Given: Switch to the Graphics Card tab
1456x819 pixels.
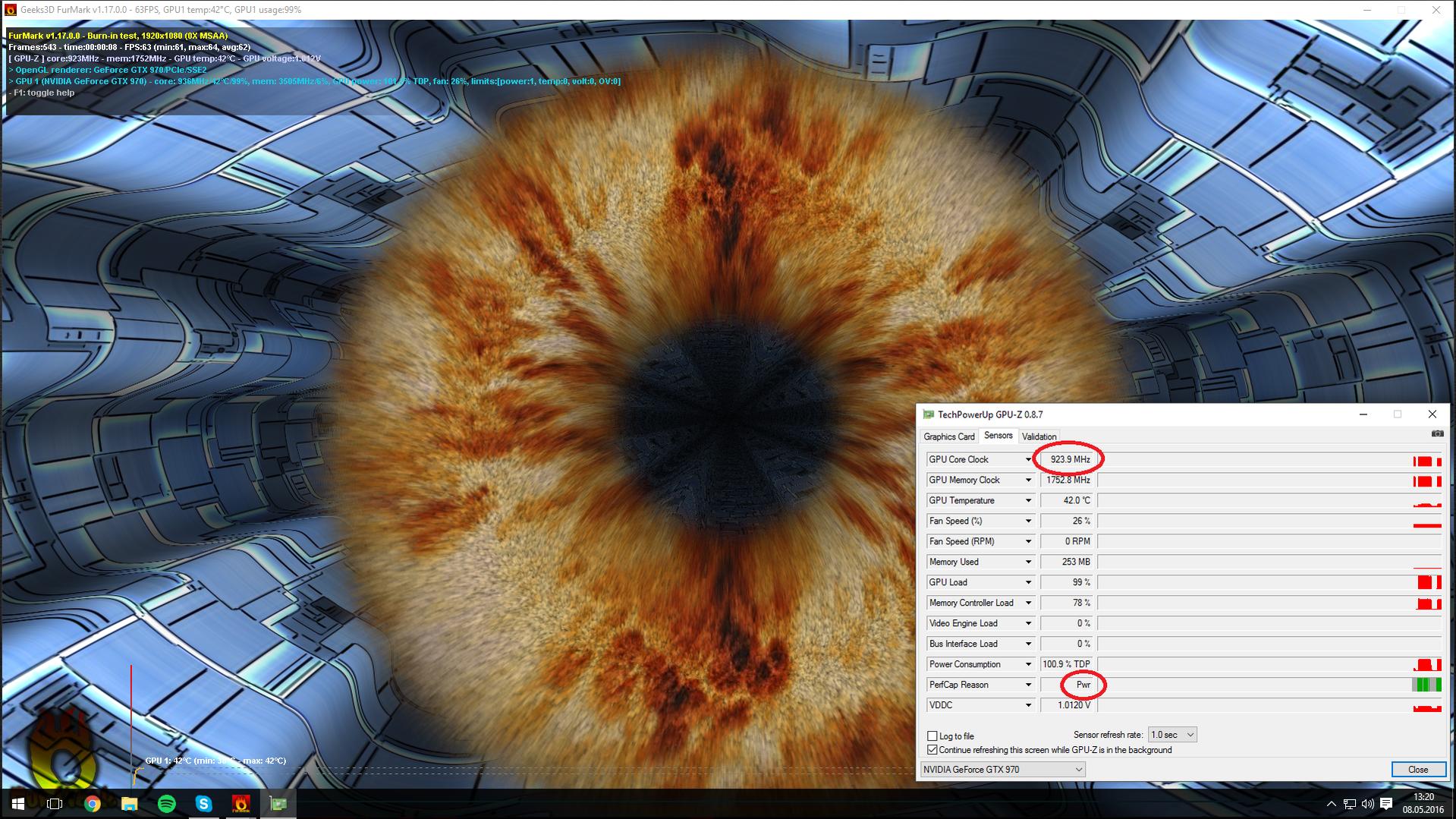Looking at the screenshot, I should [948, 436].
